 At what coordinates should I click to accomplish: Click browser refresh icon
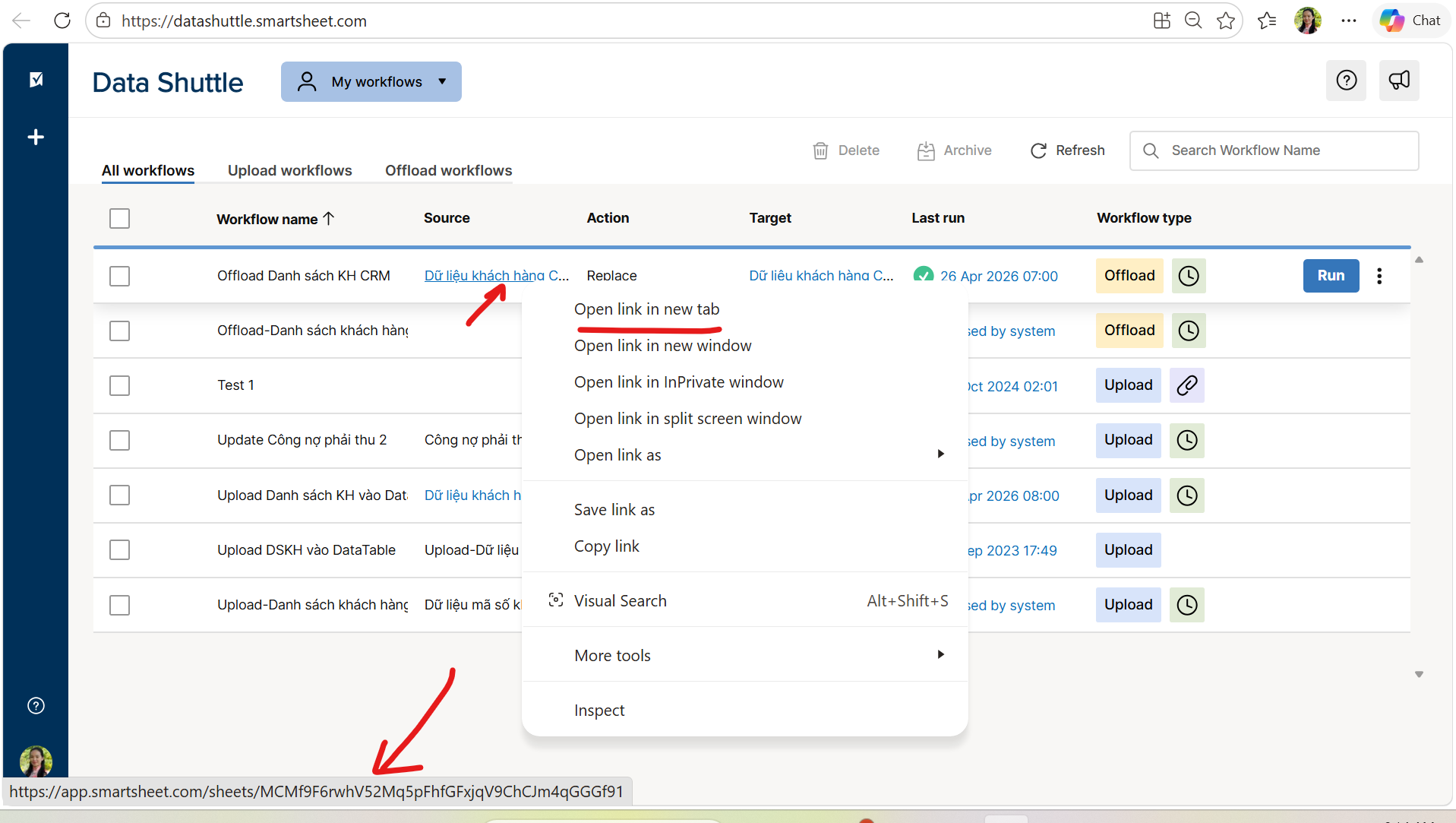pyautogui.click(x=62, y=21)
